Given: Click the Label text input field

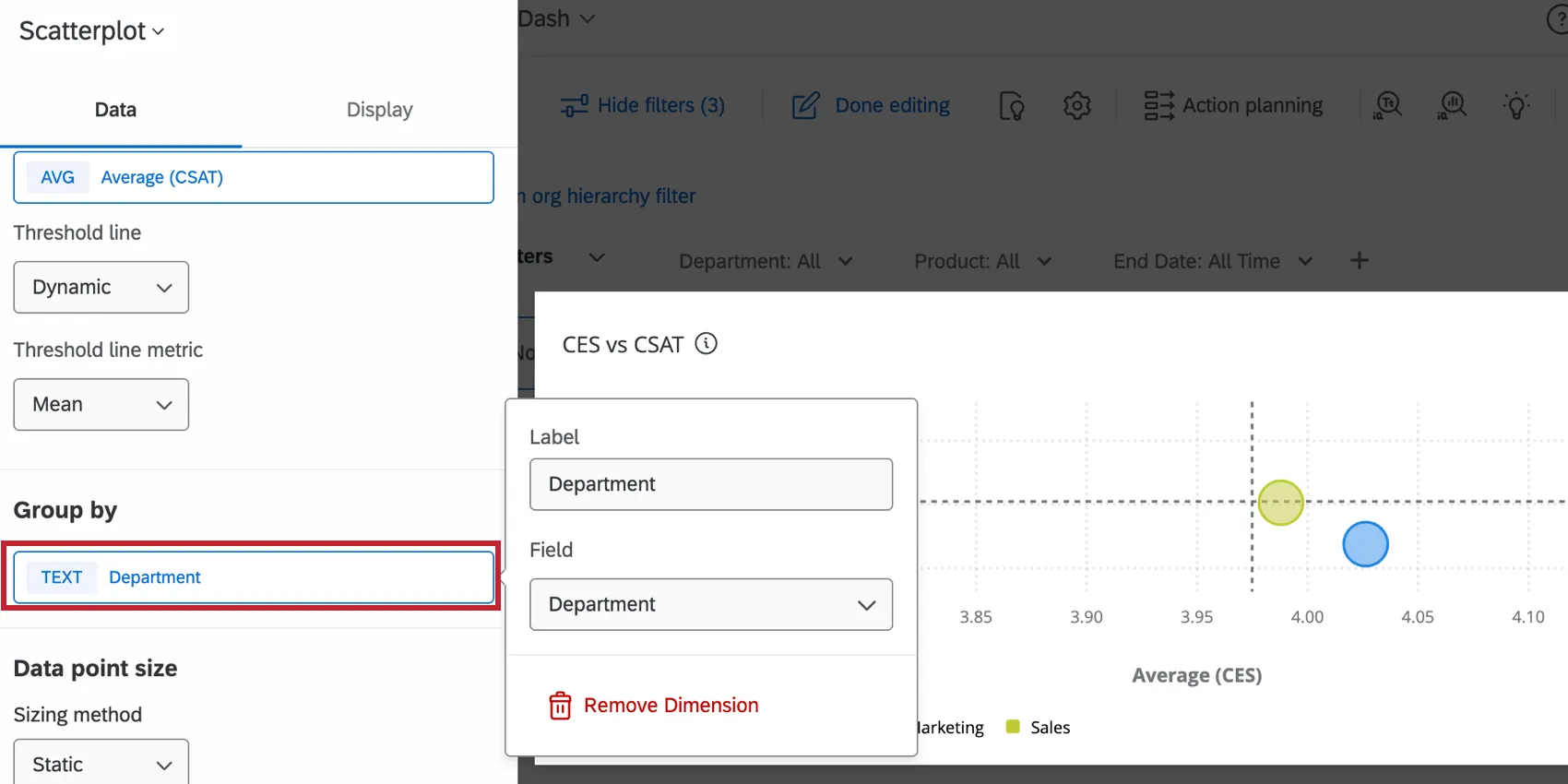Looking at the screenshot, I should [x=710, y=484].
